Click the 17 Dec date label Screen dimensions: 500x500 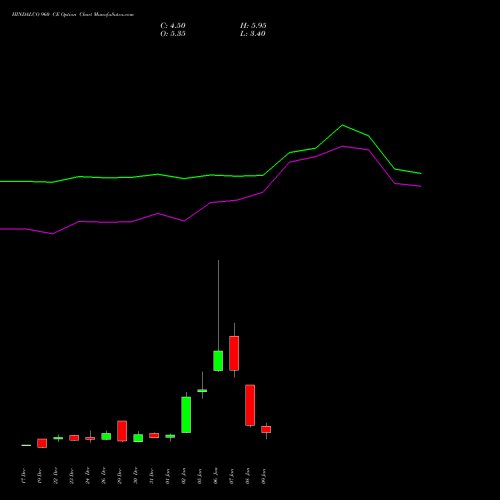click(24, 476)
